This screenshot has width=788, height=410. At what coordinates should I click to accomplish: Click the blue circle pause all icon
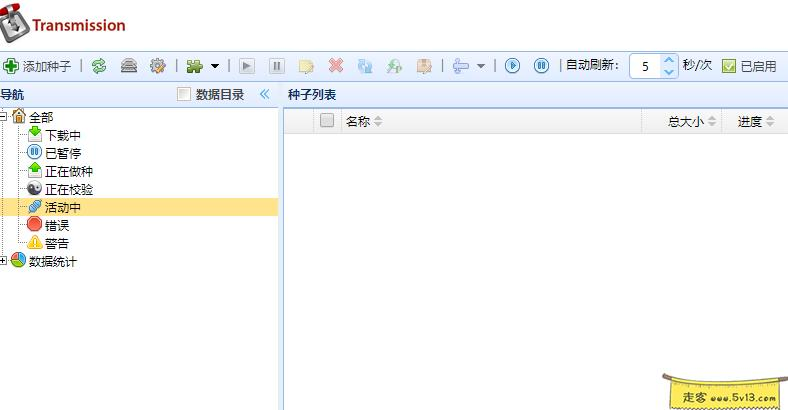click(x=541, y=66)
